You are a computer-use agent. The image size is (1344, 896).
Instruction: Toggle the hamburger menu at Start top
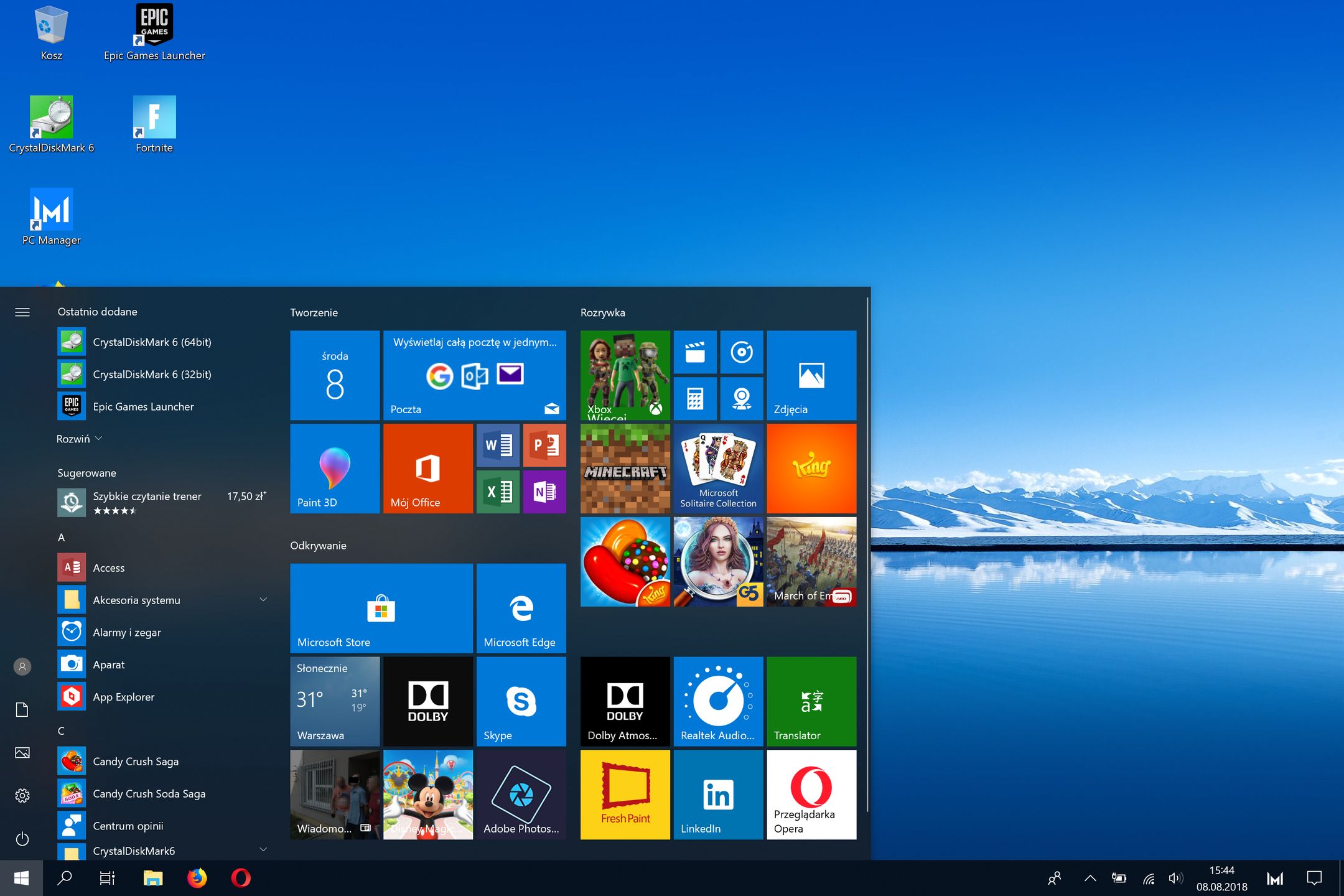coord(22,312)
